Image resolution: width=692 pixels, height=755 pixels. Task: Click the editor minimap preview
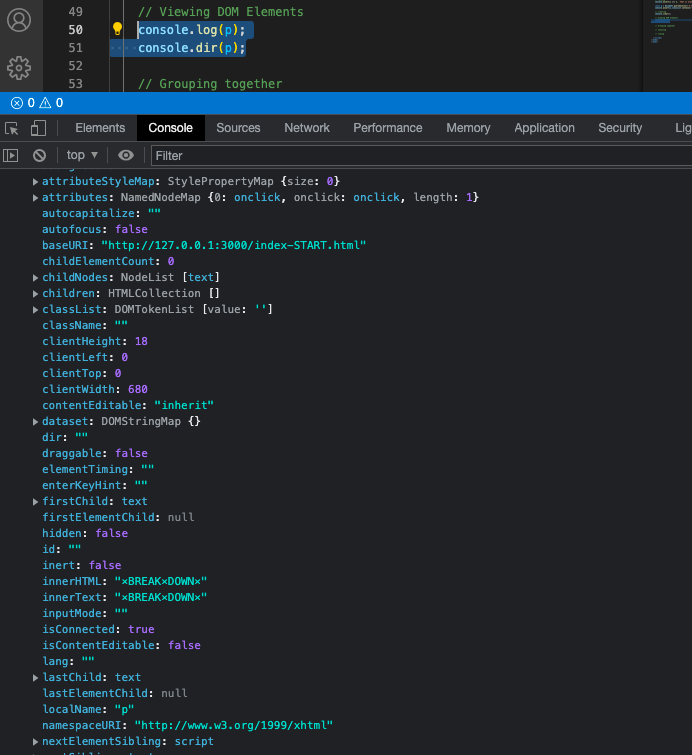(x=667, y=25)
